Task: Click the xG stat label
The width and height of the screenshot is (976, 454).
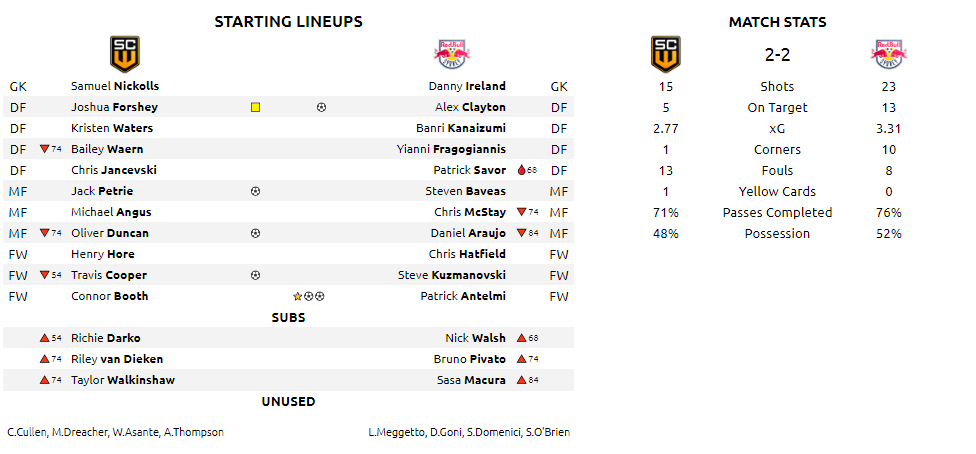Action: pyautogui.click(x=777, y=129)
